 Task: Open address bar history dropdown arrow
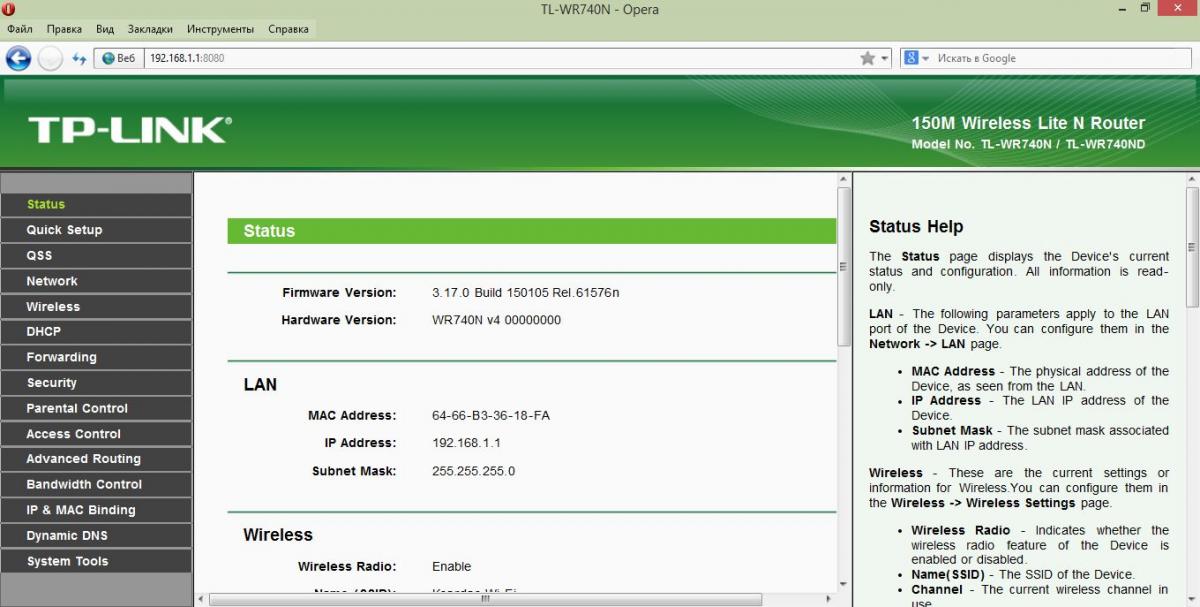[x=885, y=59]
